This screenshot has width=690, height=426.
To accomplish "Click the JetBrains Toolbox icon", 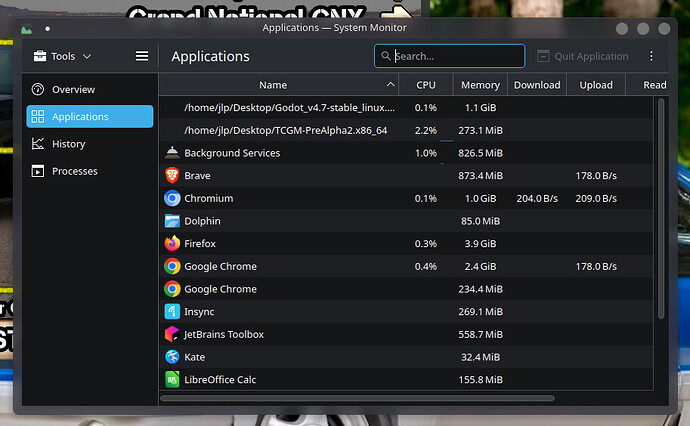I will point(172,334).
